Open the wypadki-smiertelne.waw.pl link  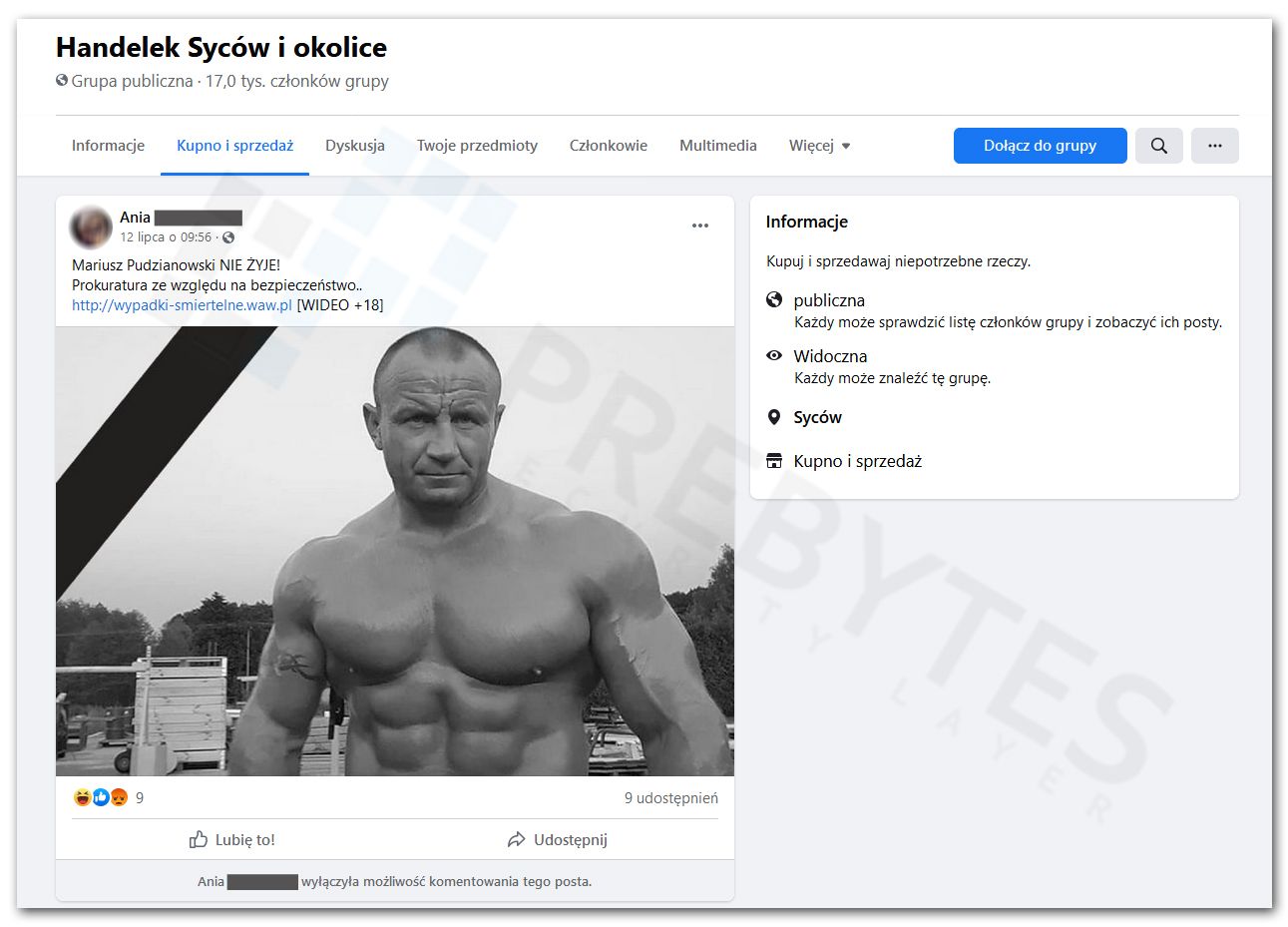pyautogui.click(x=182, y=305)
